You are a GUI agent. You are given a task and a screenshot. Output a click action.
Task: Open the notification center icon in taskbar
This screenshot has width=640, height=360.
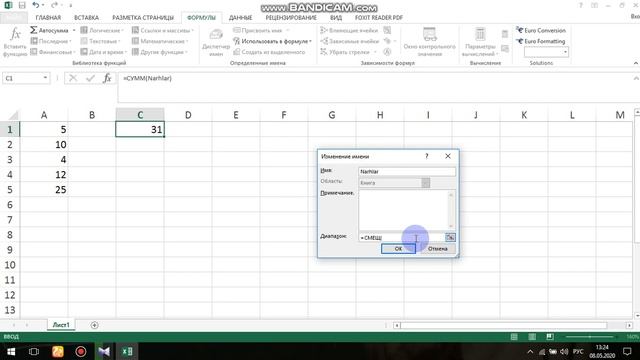[x=627, y=351]
